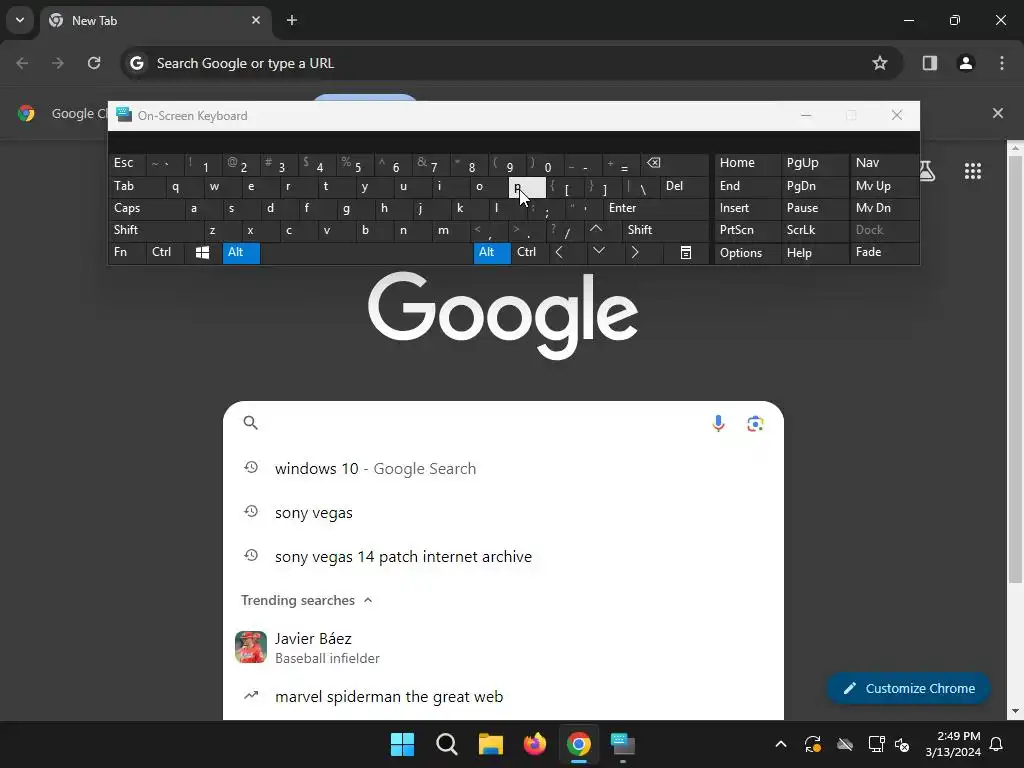The image size is (1024, 768).
Task: Open Chrome side panel icon
Action: 929,63
